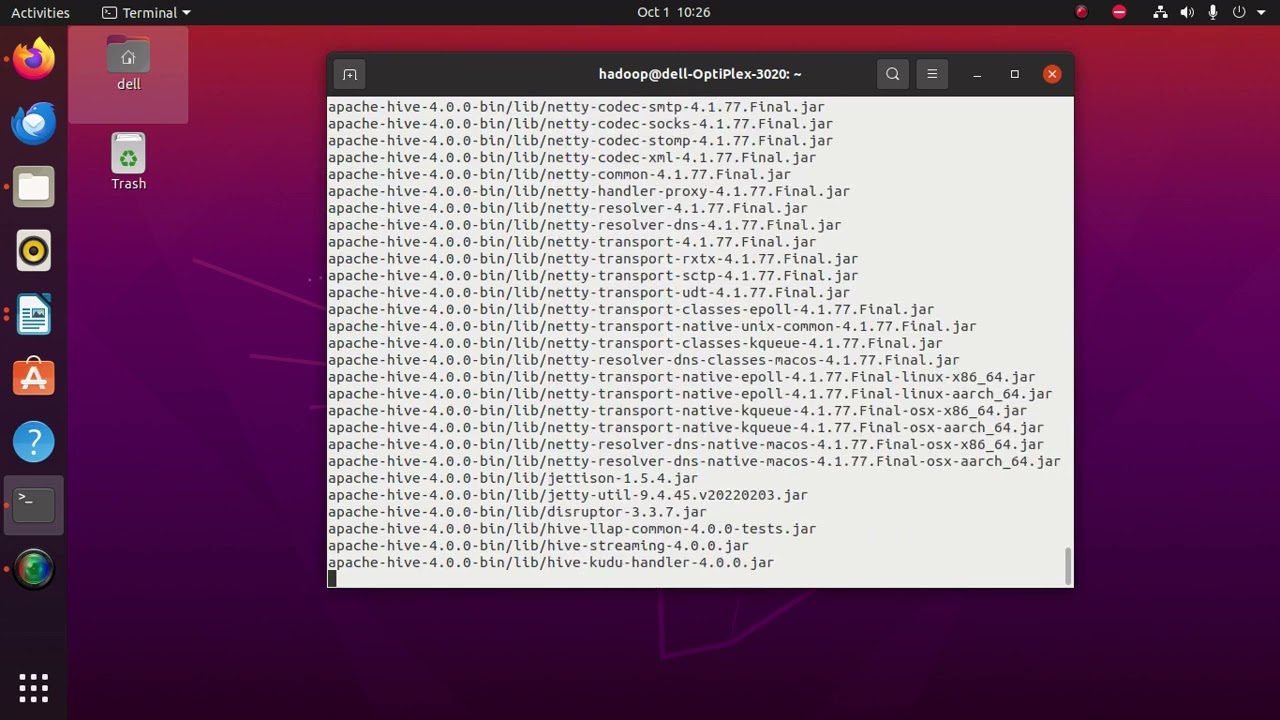Click the power icon in top bar
1280x720 pixels.
coord(1239,12)
